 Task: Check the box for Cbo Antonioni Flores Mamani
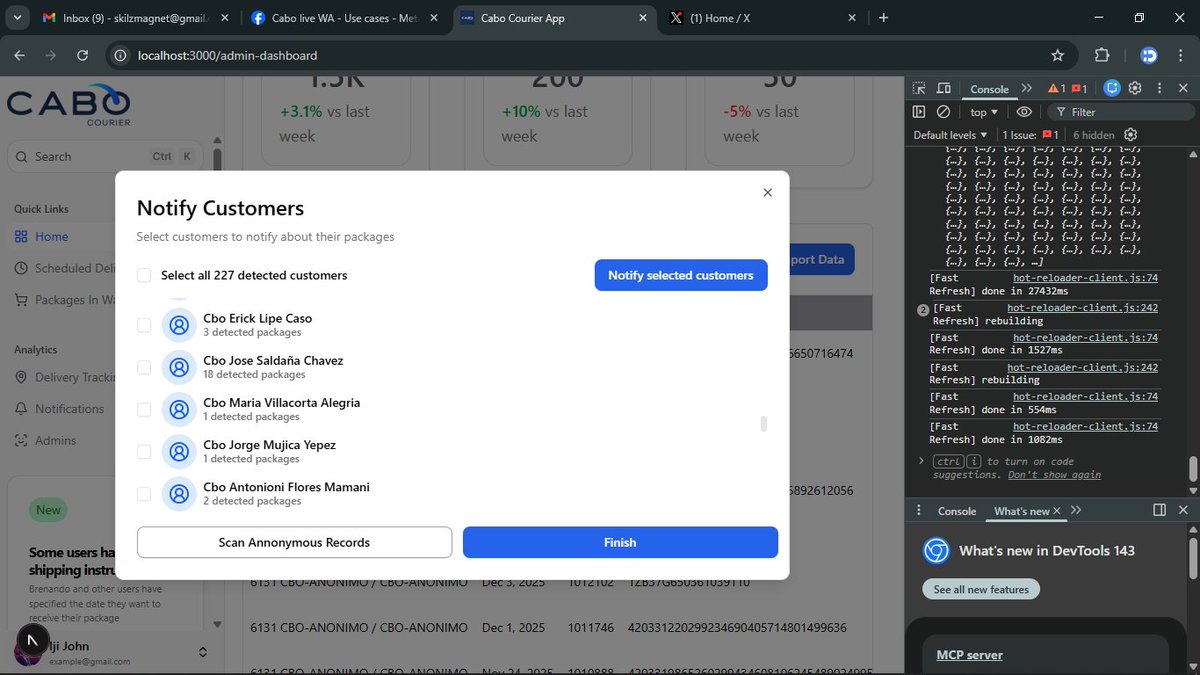tap(144, 493)
